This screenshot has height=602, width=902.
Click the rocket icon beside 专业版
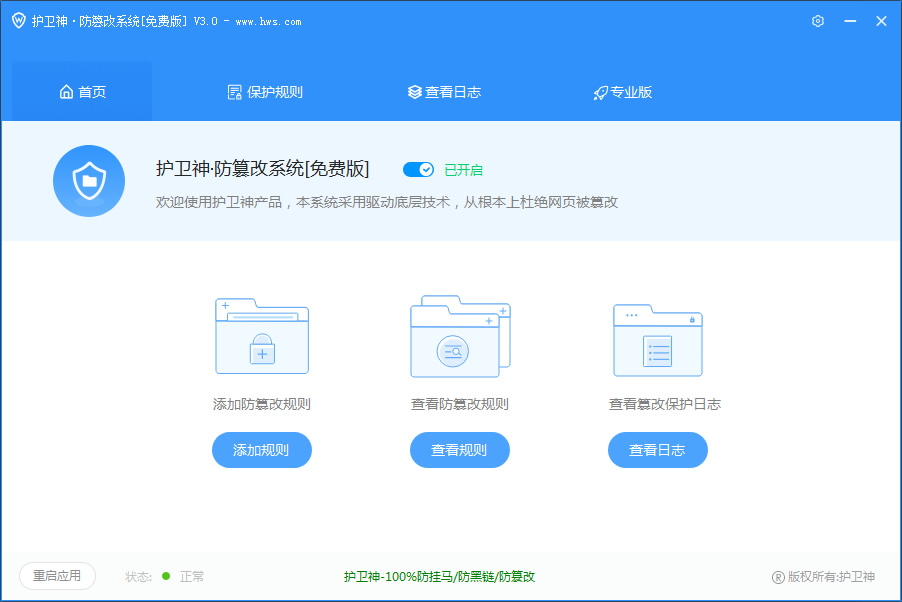coord(599,91)
